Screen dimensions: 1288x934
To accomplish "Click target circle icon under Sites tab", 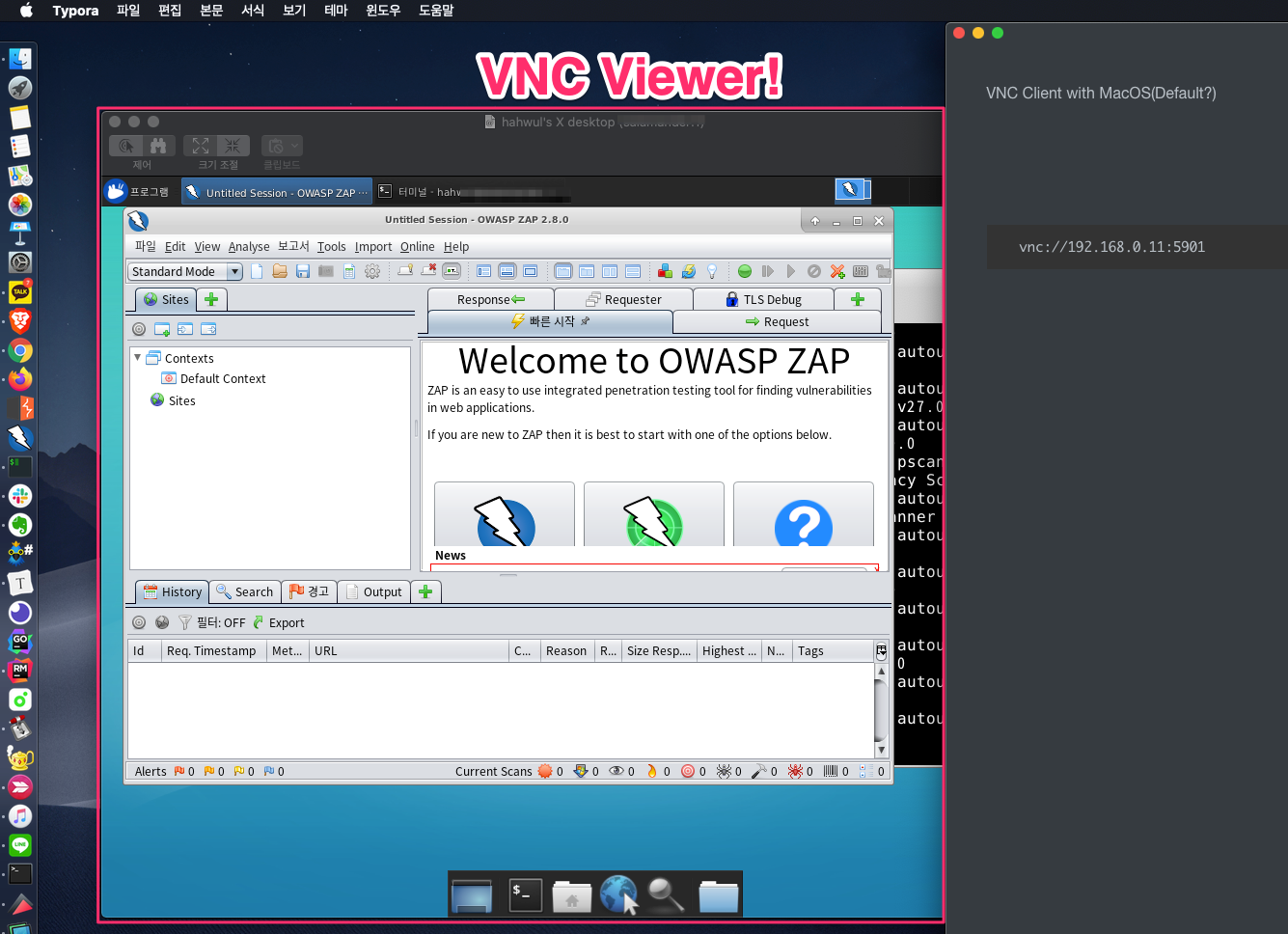I will click(x=139, y=329).
